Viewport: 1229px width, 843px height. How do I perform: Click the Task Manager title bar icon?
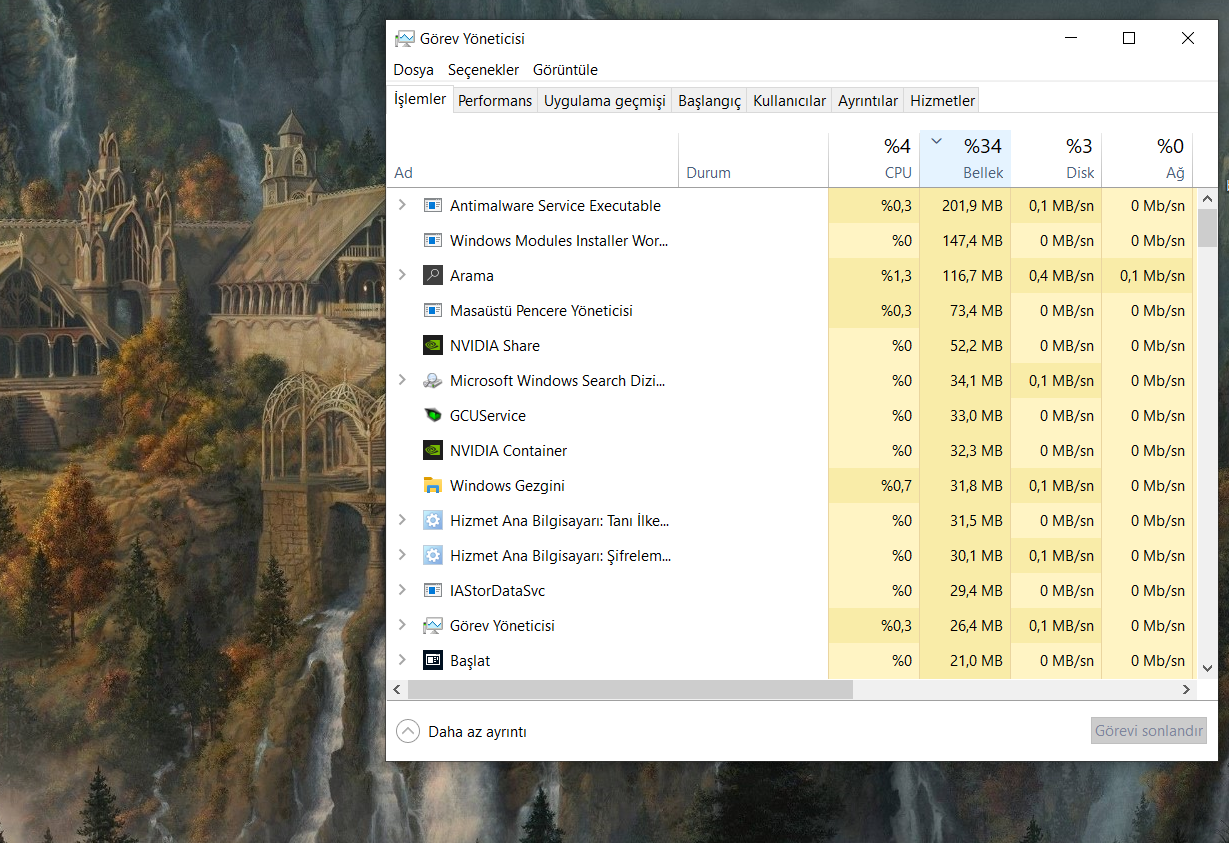point(404,39)
